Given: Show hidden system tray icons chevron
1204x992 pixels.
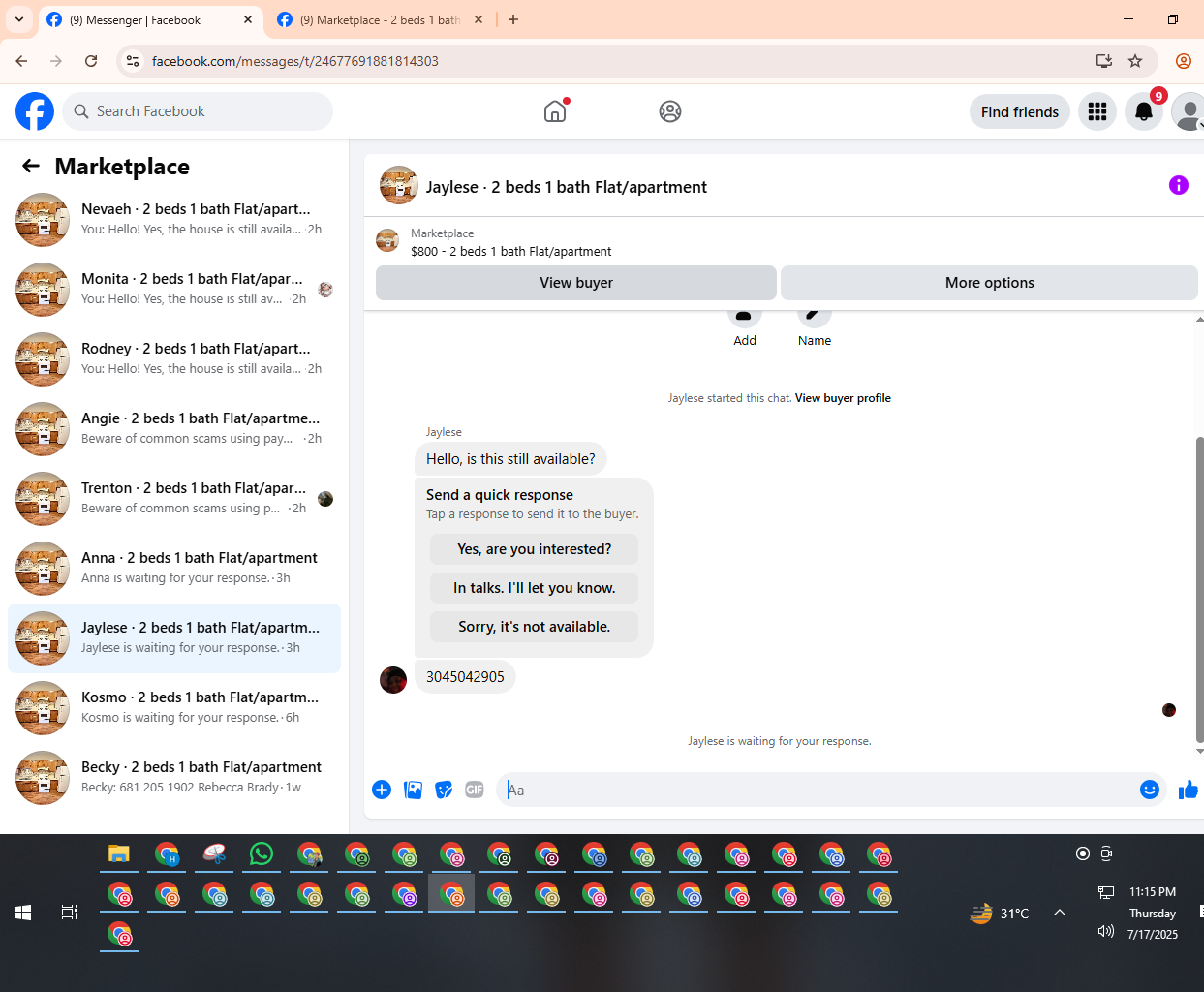Looking at the screenshot, I should click(x=1060, y=913).
